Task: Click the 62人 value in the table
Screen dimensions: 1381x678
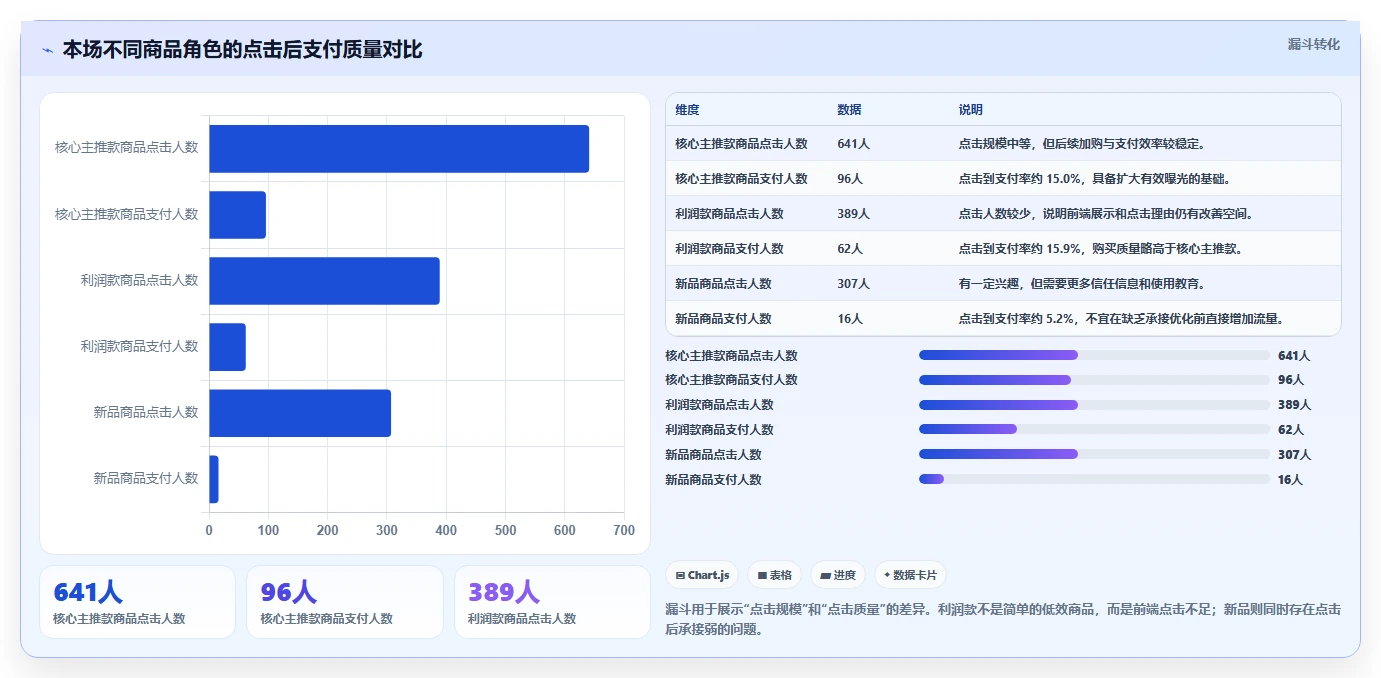Action: (x=850, y=249)
